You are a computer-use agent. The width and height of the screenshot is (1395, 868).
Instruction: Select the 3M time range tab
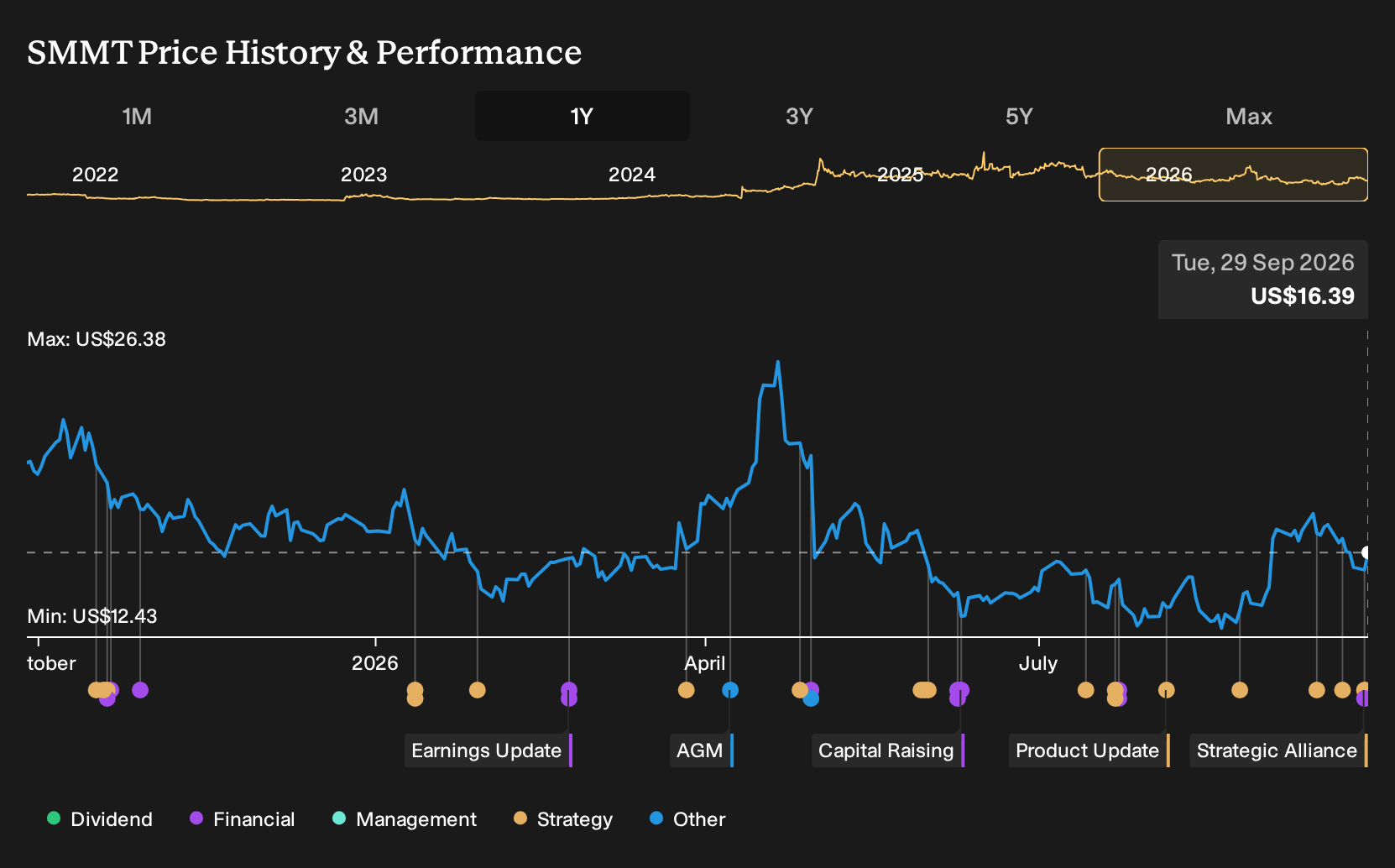[x=361, y=116]
